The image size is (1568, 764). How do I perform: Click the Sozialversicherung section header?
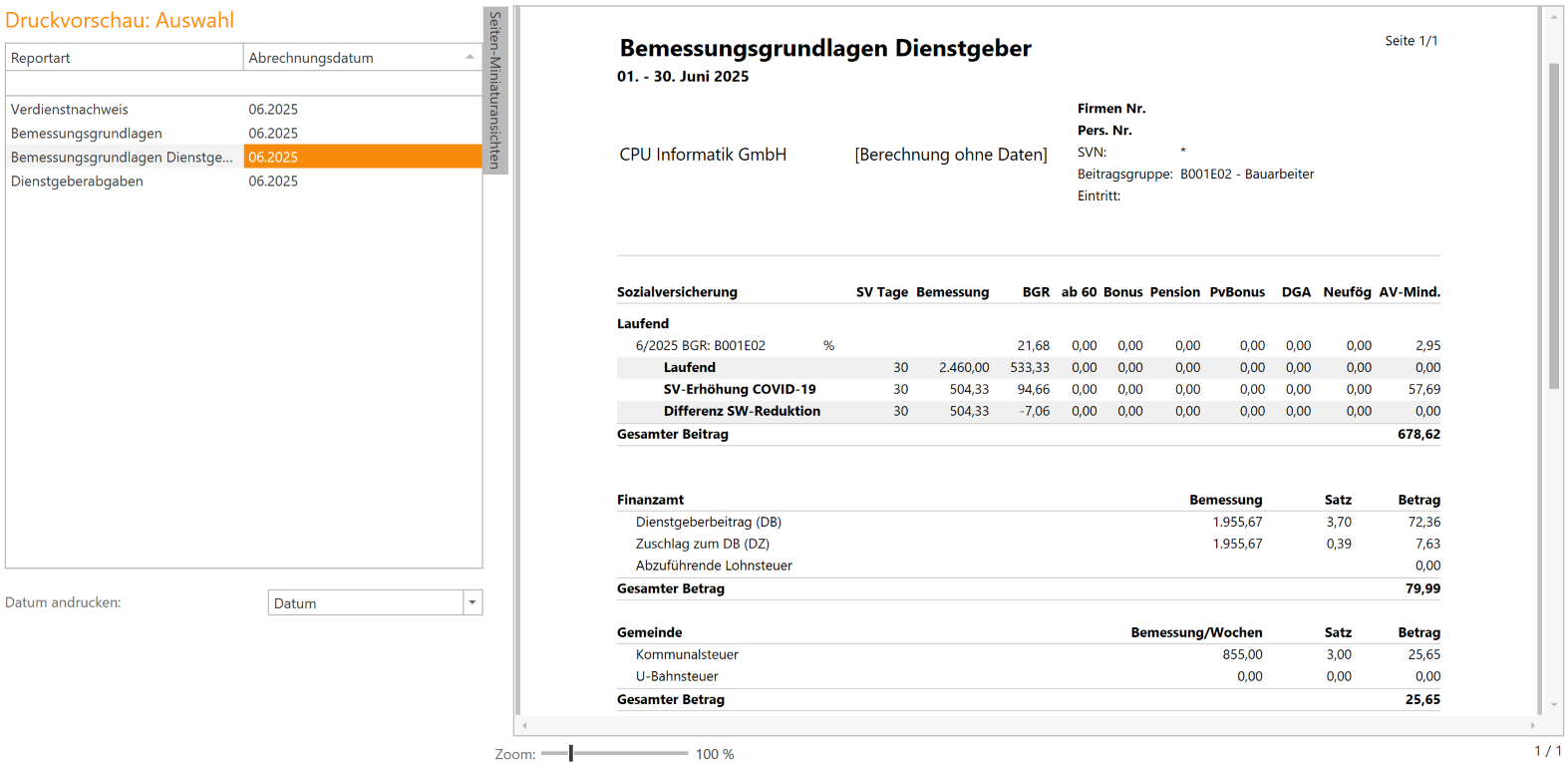(677, 292)
